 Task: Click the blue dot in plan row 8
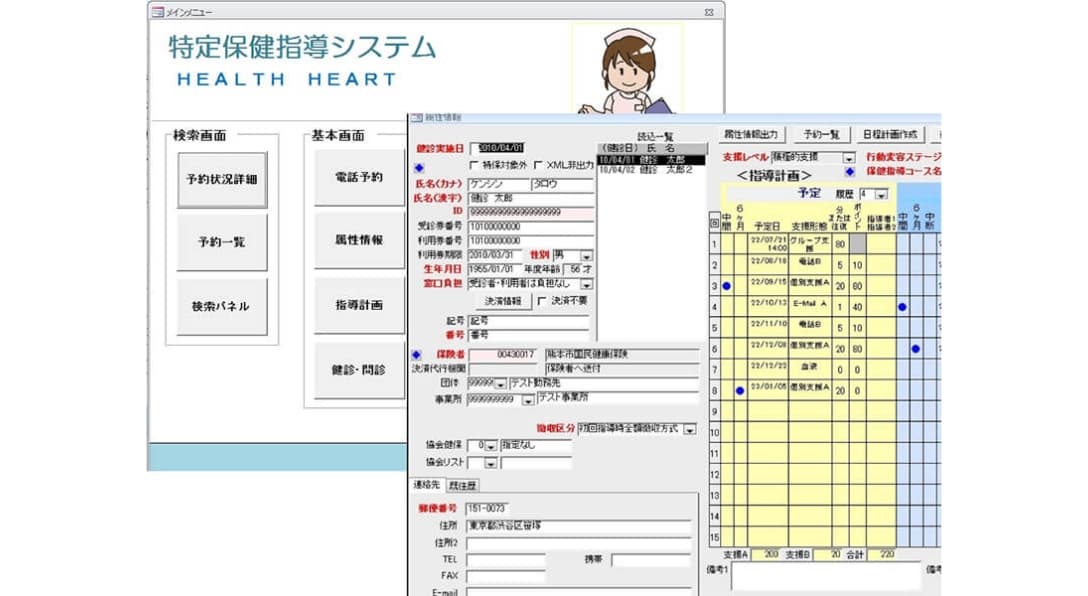point(741,390)
